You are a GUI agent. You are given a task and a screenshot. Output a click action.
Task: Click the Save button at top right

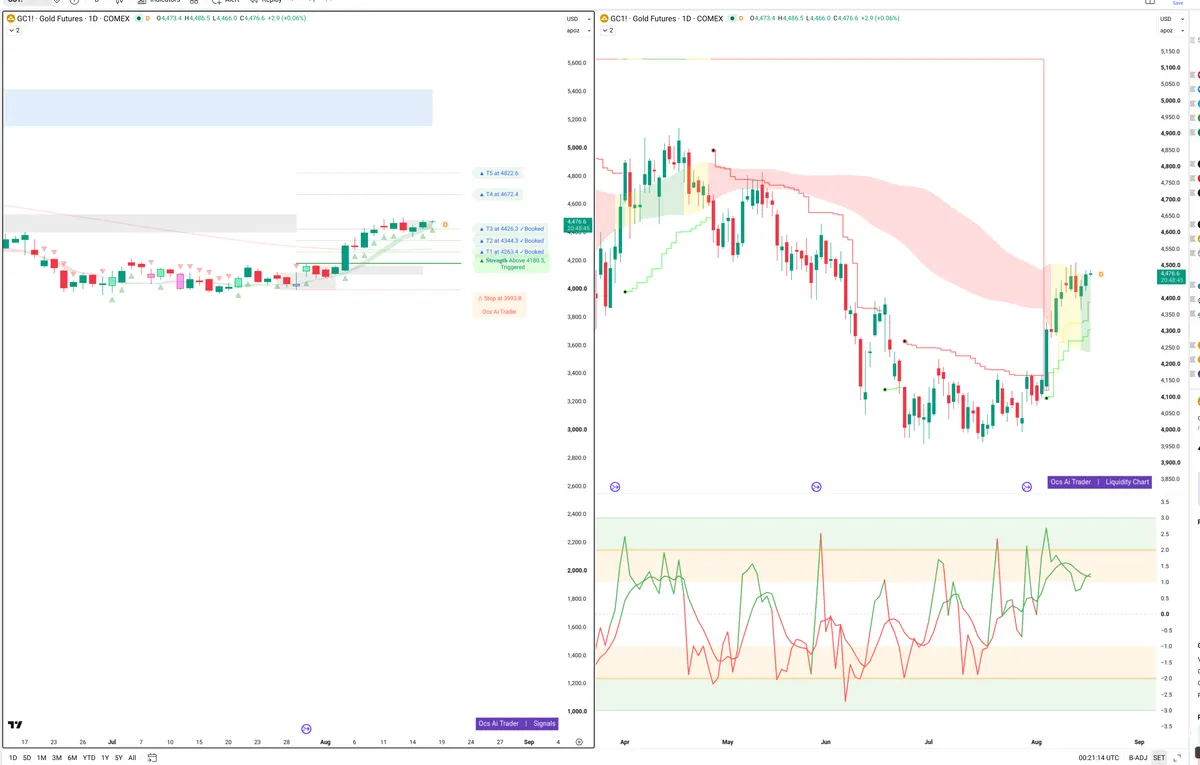point(1177,3)
